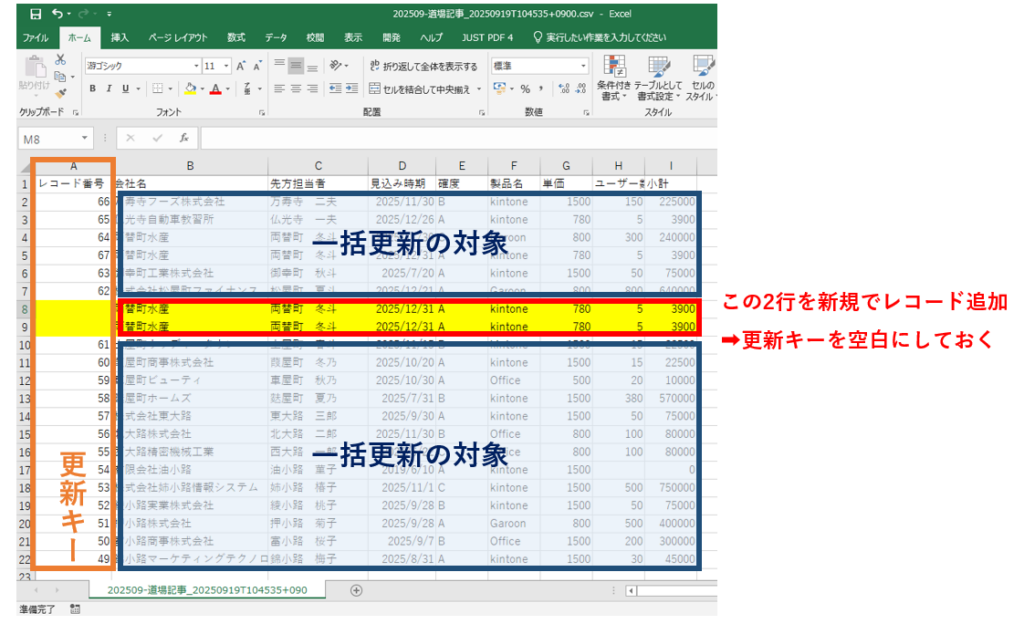Click the Save icon in the quick access toolbar
Screen dimensions: 1024x624
(x=35, y=14)
